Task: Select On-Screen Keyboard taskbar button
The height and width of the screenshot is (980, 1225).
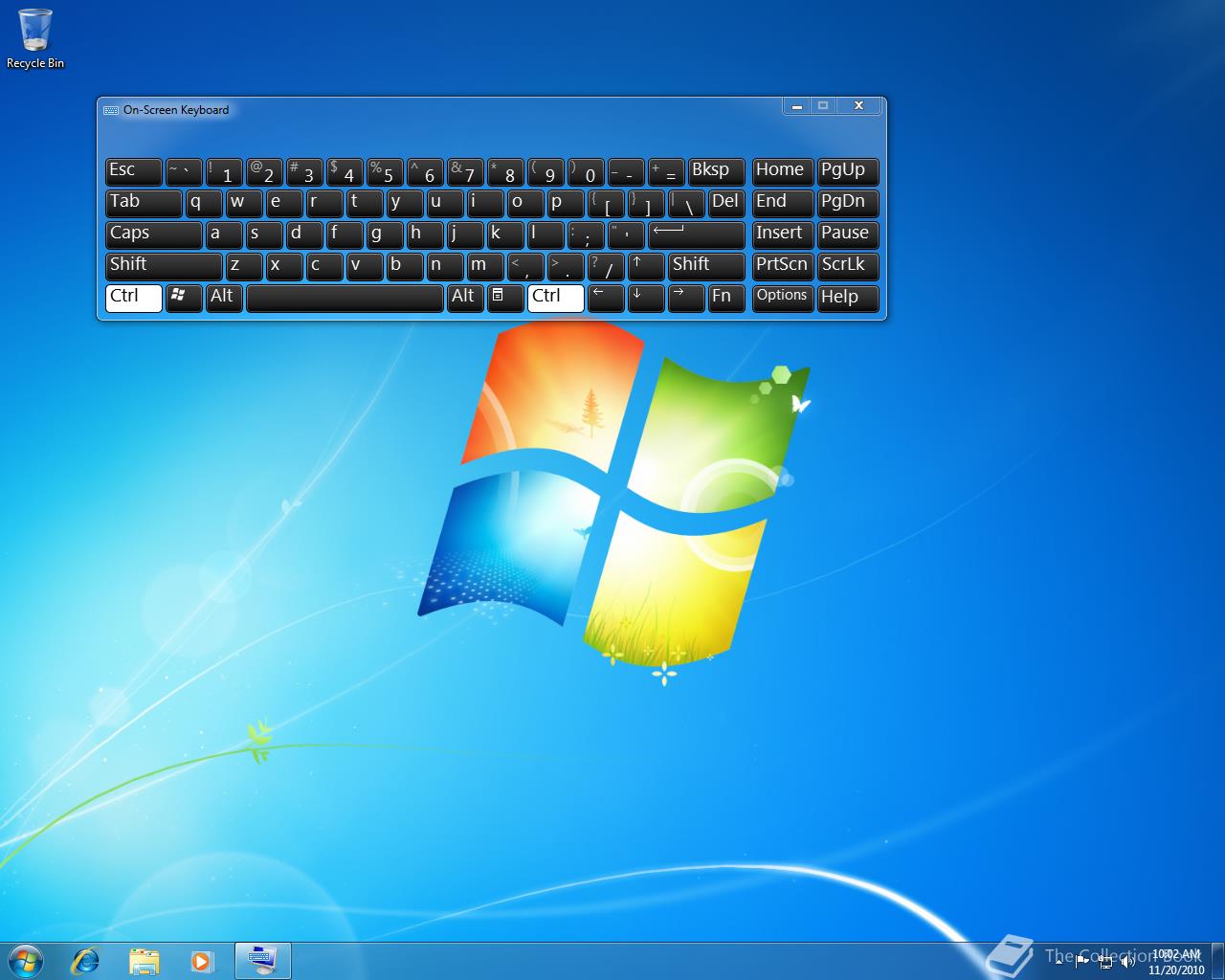Action: (262, 961)
